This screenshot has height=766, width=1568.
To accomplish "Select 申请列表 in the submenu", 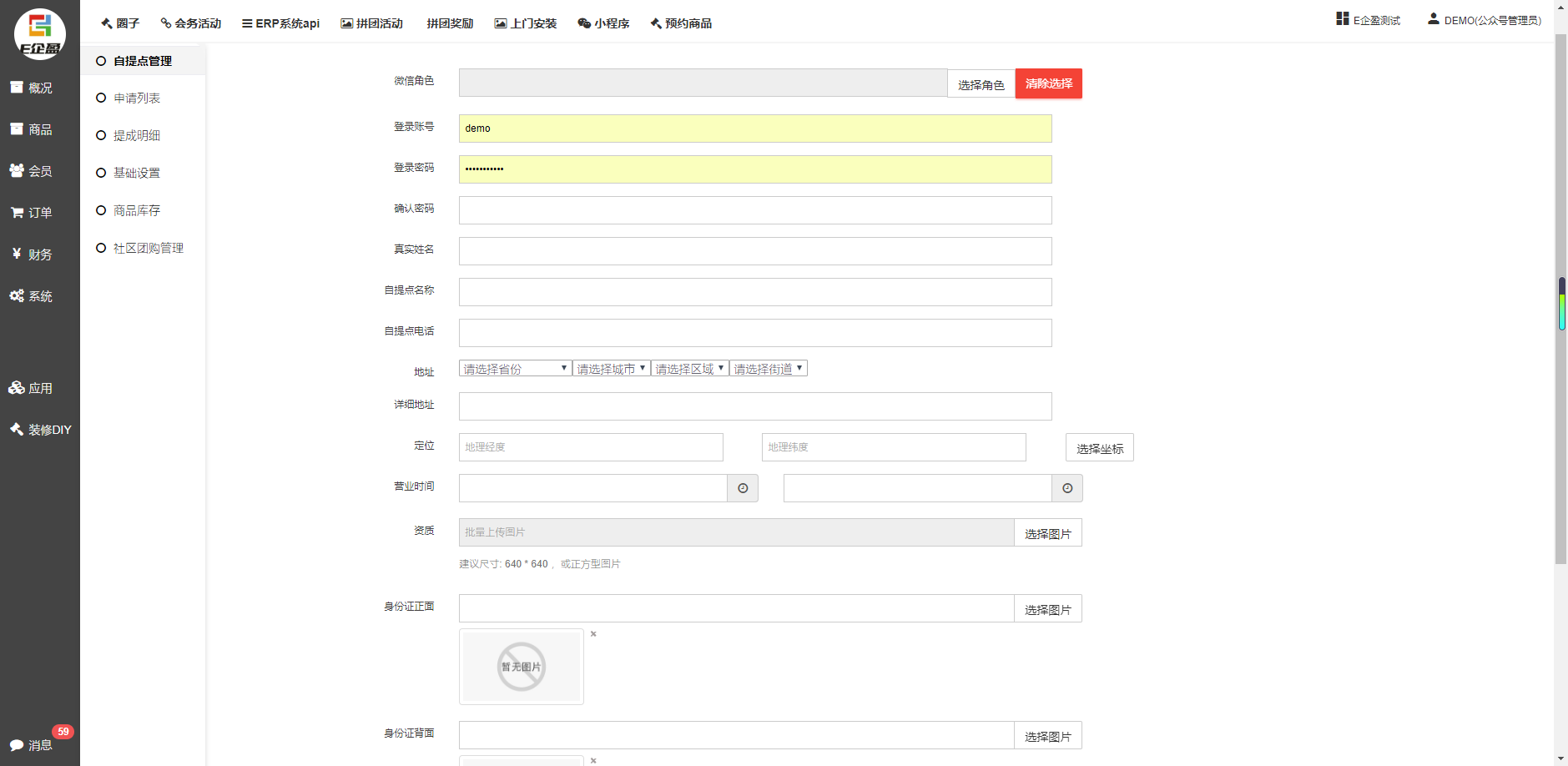I will 137,98.
